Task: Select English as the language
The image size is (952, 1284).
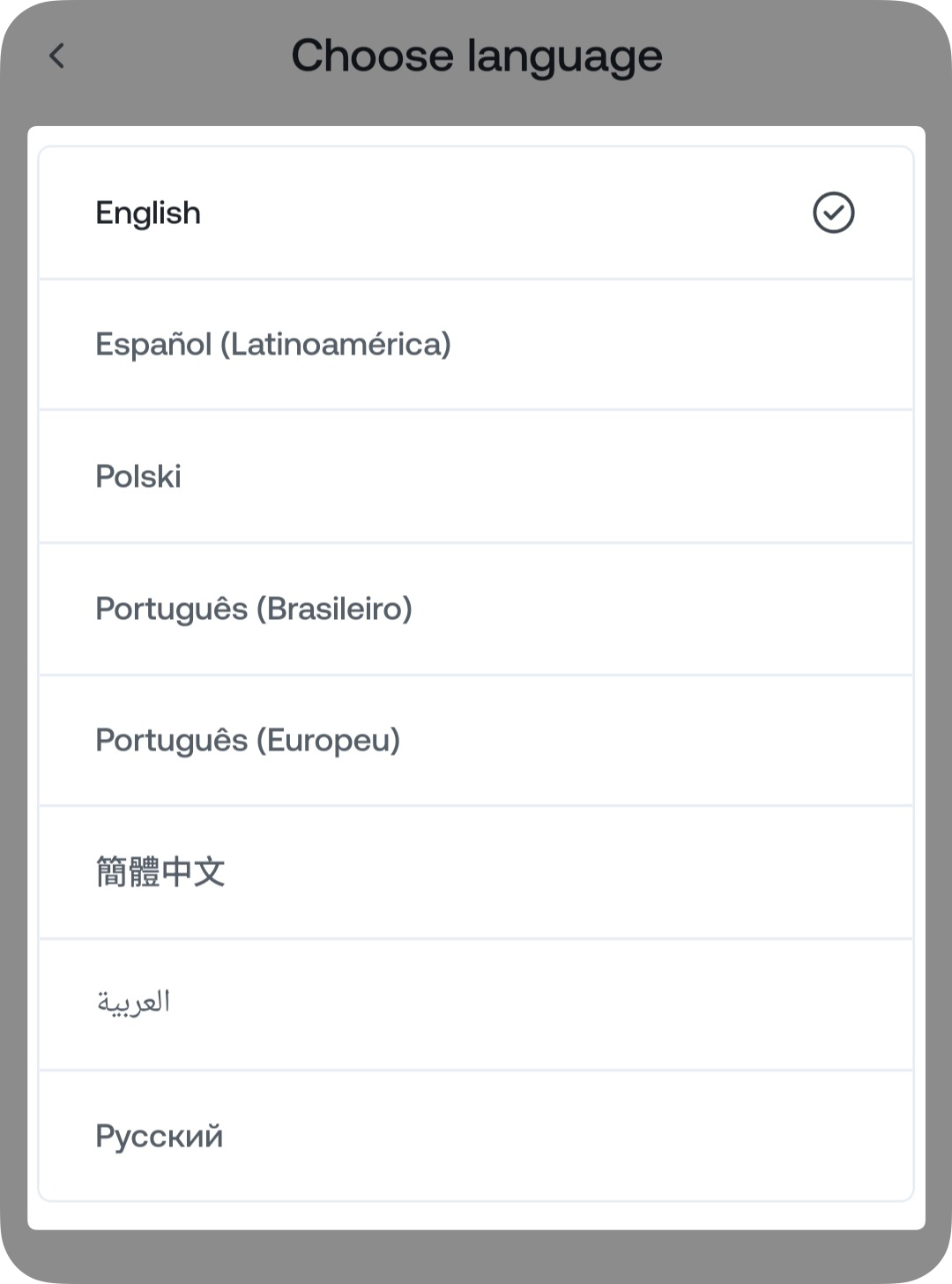Action: [148, 213]
